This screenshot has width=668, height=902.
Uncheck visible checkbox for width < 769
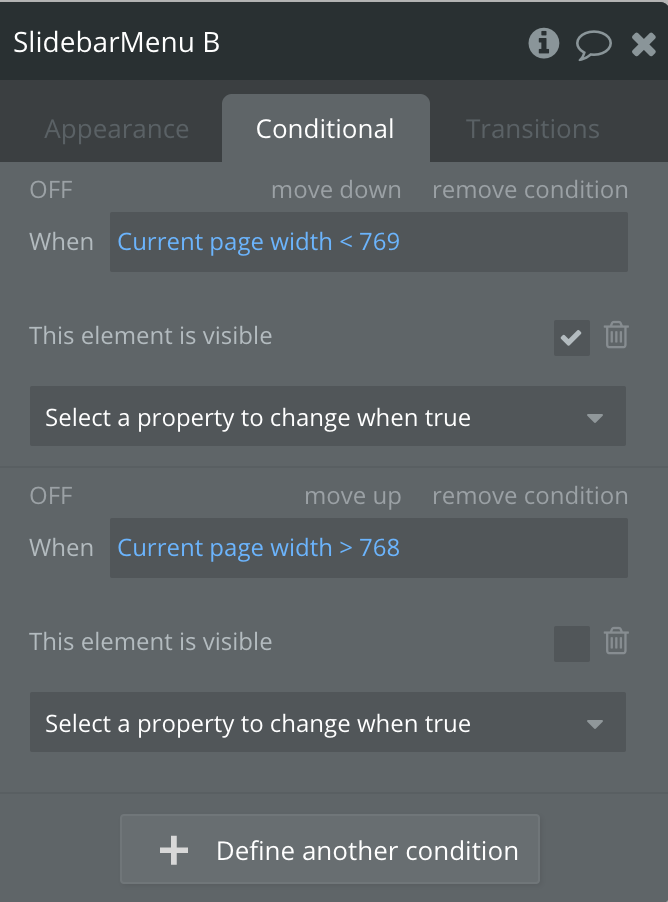572,338
